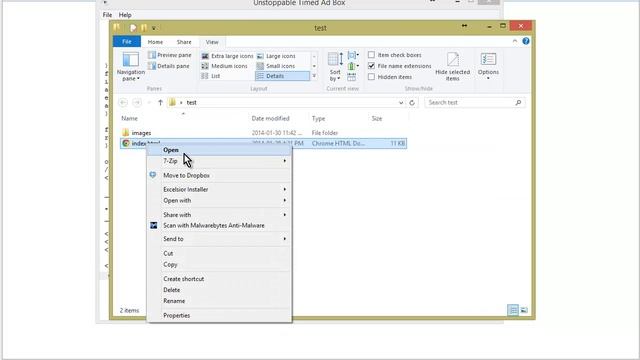The width and height of the screenshot is (640, 360).
Task: Click quick access properties icon in title bar
Action: [x=133, y=28]
